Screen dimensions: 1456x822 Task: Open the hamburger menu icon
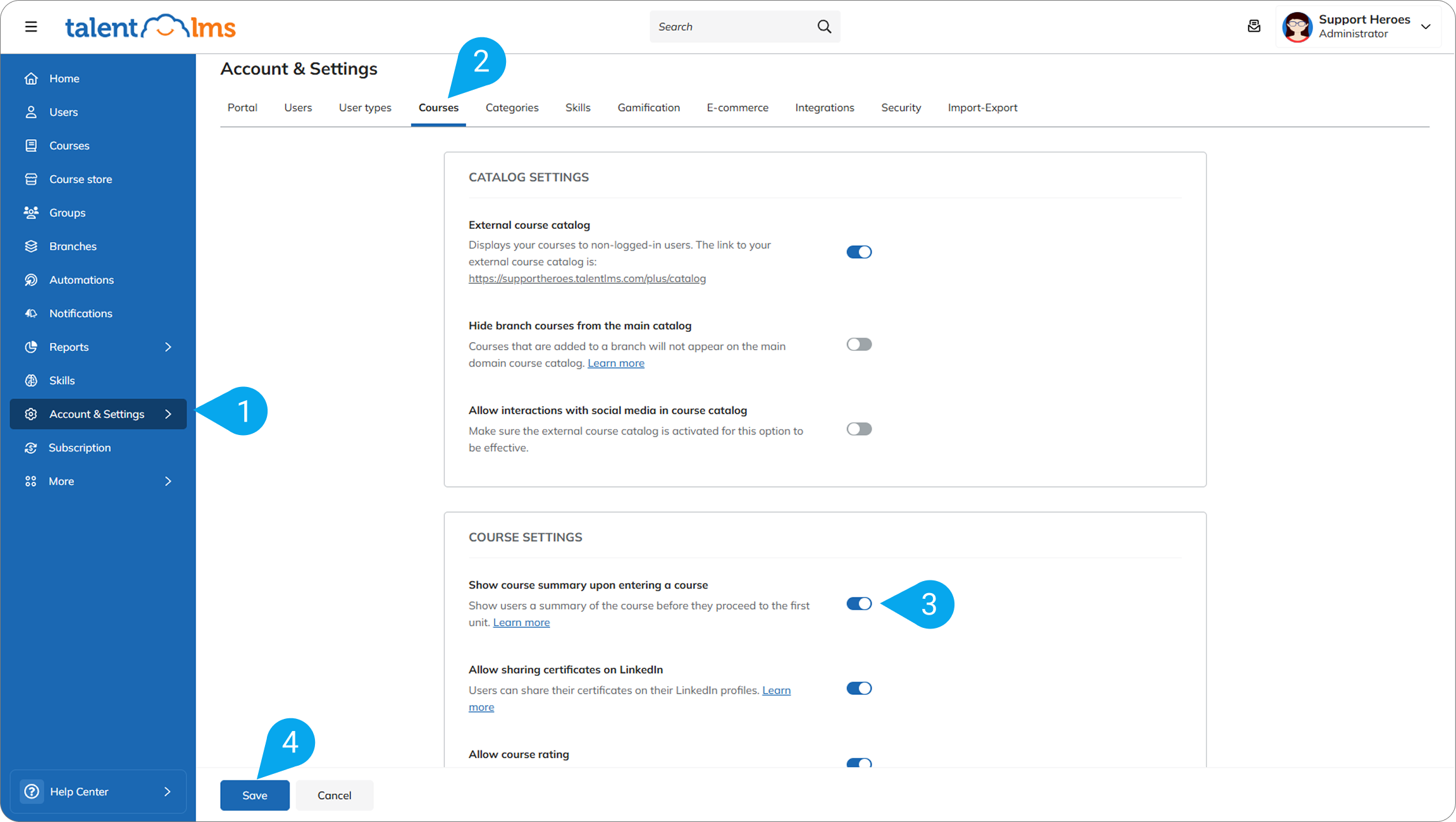[31, 27]
